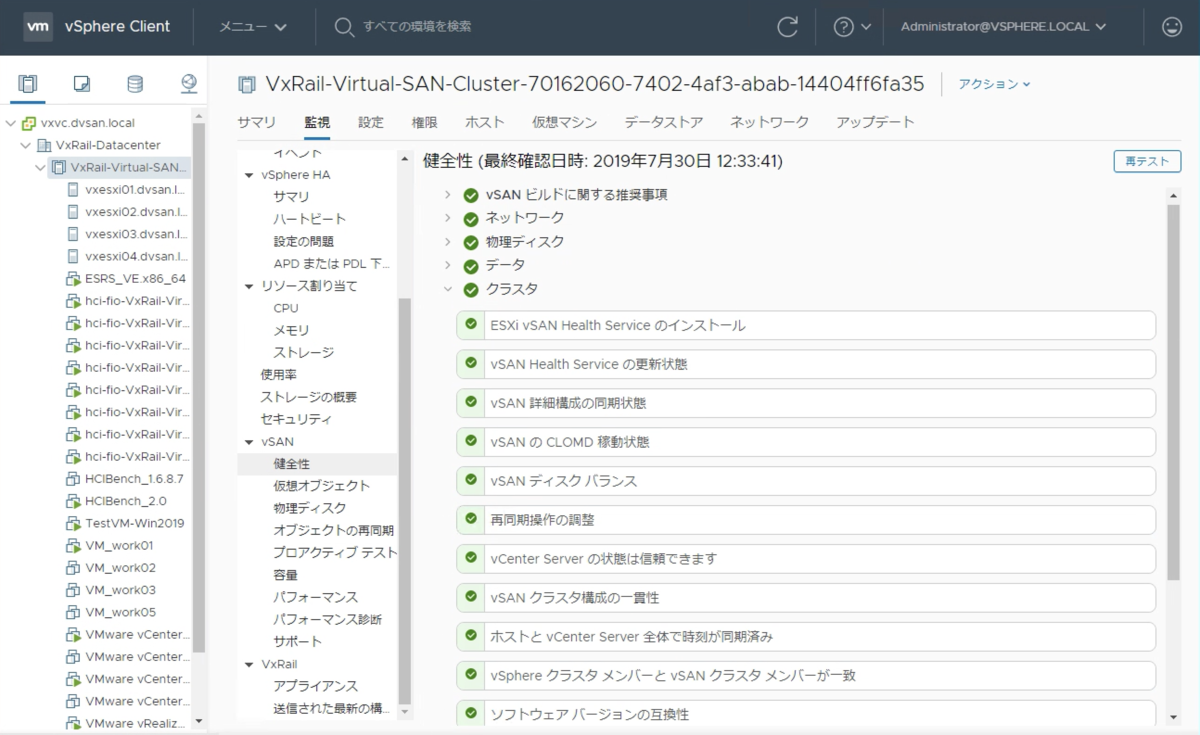This screenshot has width=1200, height=735.
Task: Collapse the VxRail-Datacenter tree node
Action: 26,145
